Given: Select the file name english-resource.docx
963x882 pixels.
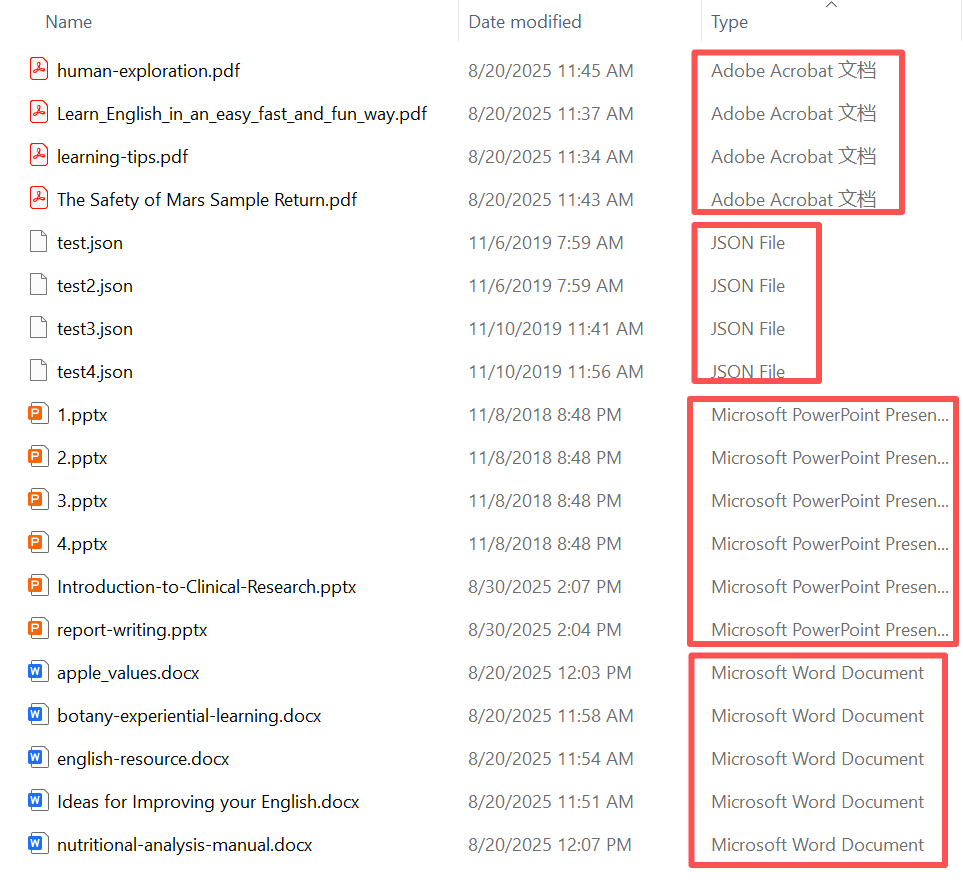Looking at the screenshot, I should (143, 759).
